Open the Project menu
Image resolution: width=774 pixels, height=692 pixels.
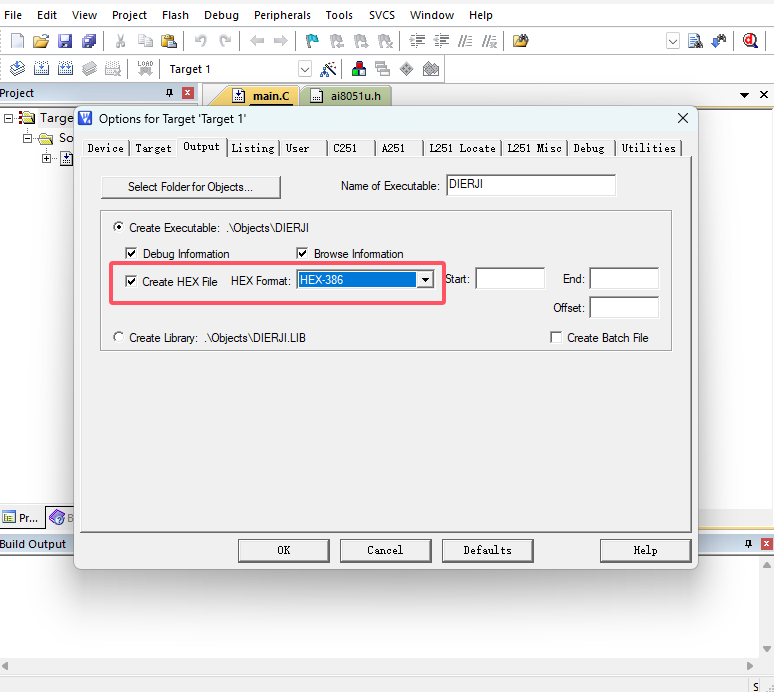click(129, 15)
